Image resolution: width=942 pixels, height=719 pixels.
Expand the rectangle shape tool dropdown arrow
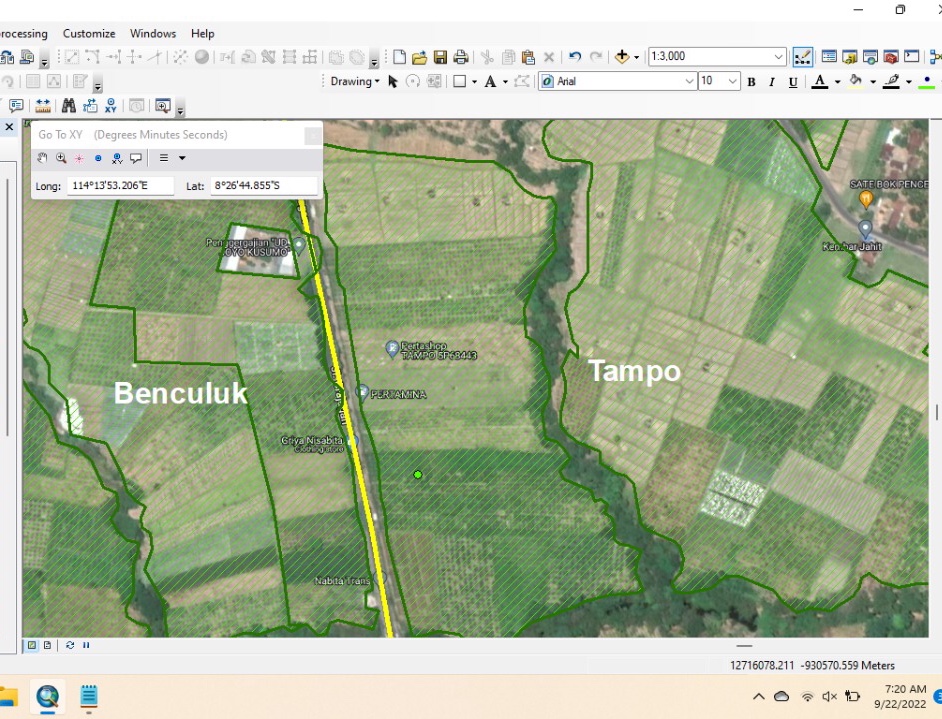pyautogui.click(x=474, y=82)
